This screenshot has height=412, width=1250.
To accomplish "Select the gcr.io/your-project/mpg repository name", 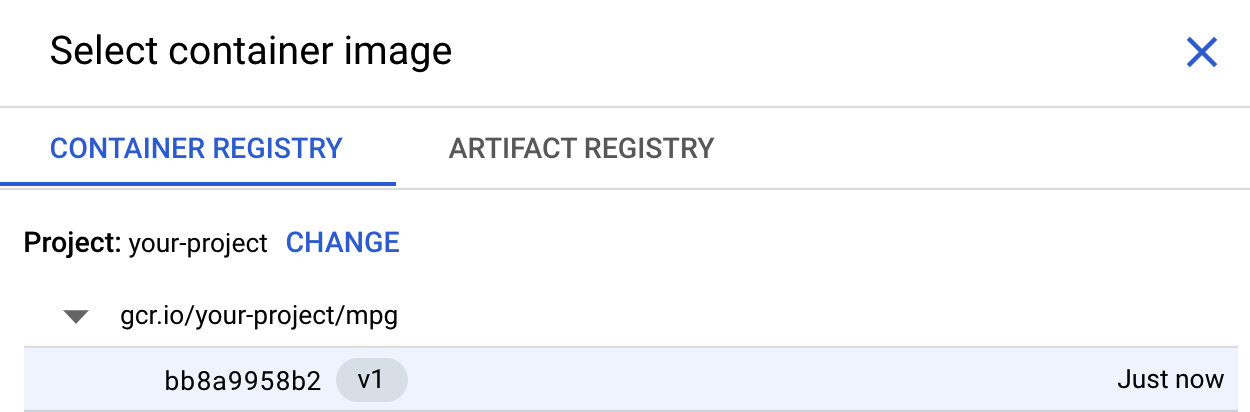I will [259, 317].
